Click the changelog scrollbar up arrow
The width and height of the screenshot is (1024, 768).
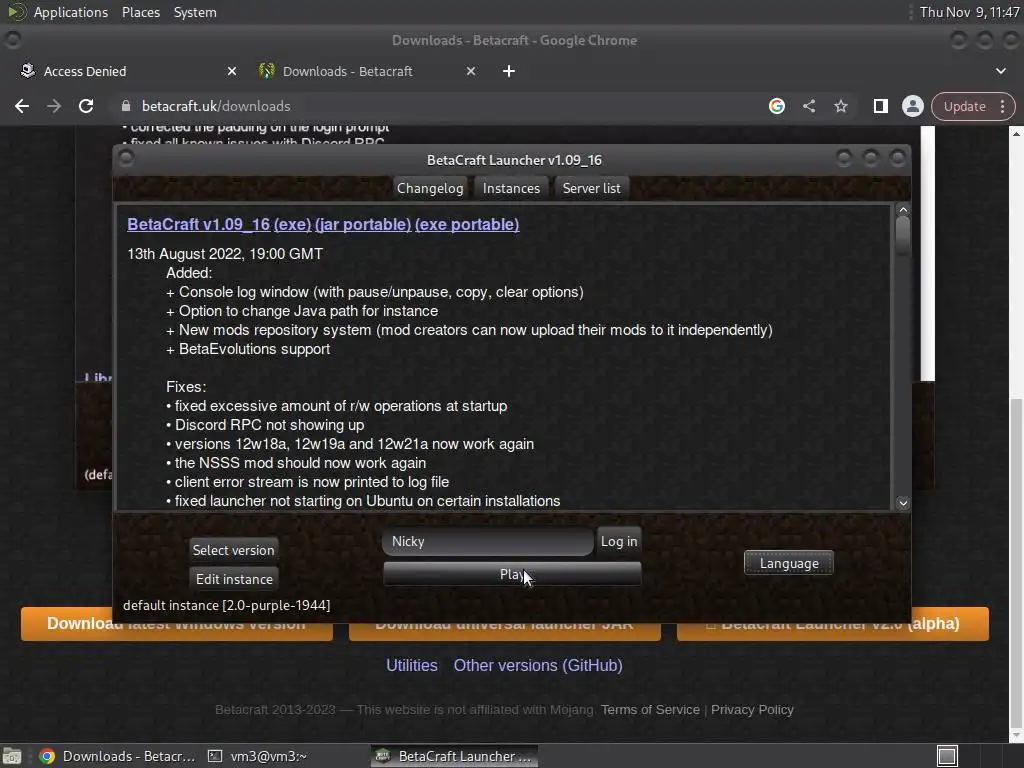(903, 210)
